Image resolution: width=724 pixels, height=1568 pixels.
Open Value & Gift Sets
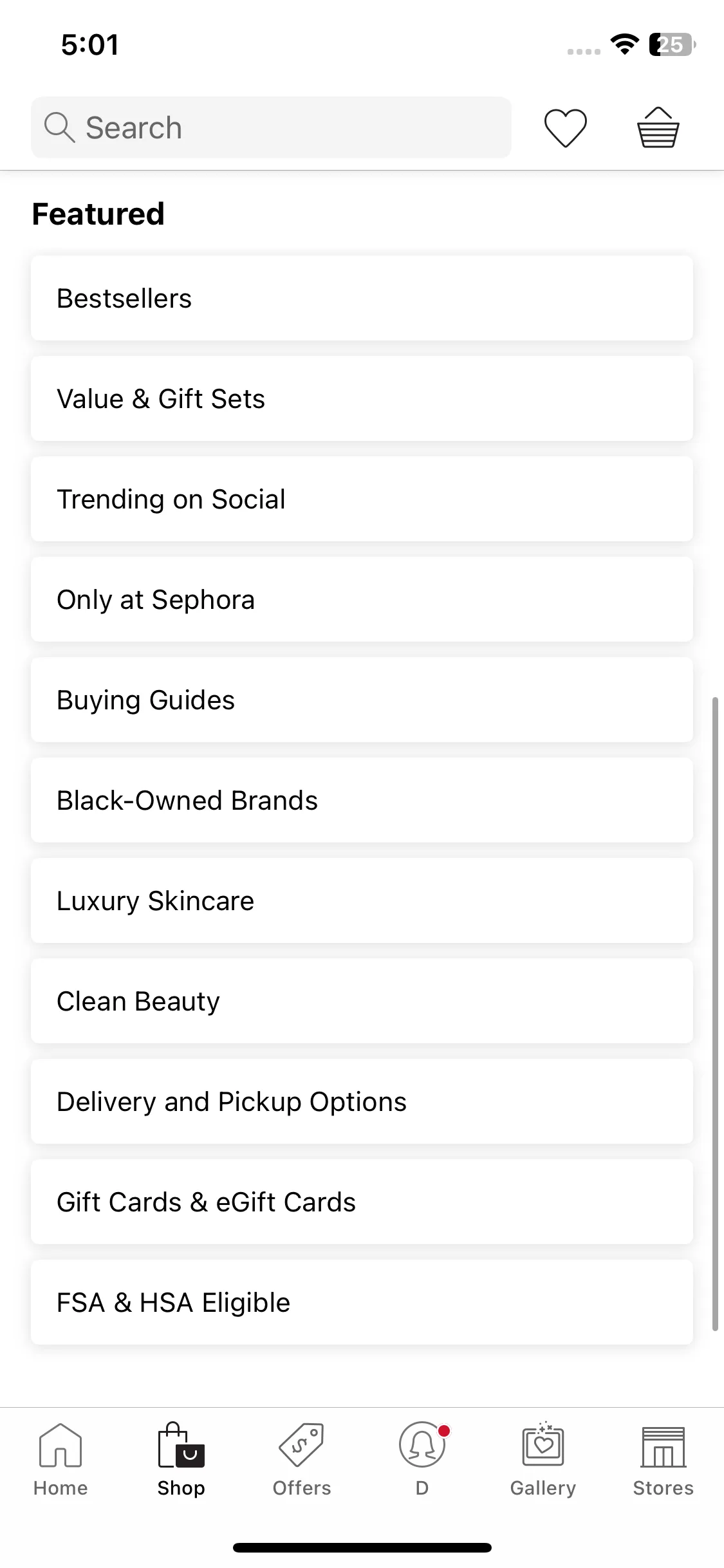coord(362,398)
